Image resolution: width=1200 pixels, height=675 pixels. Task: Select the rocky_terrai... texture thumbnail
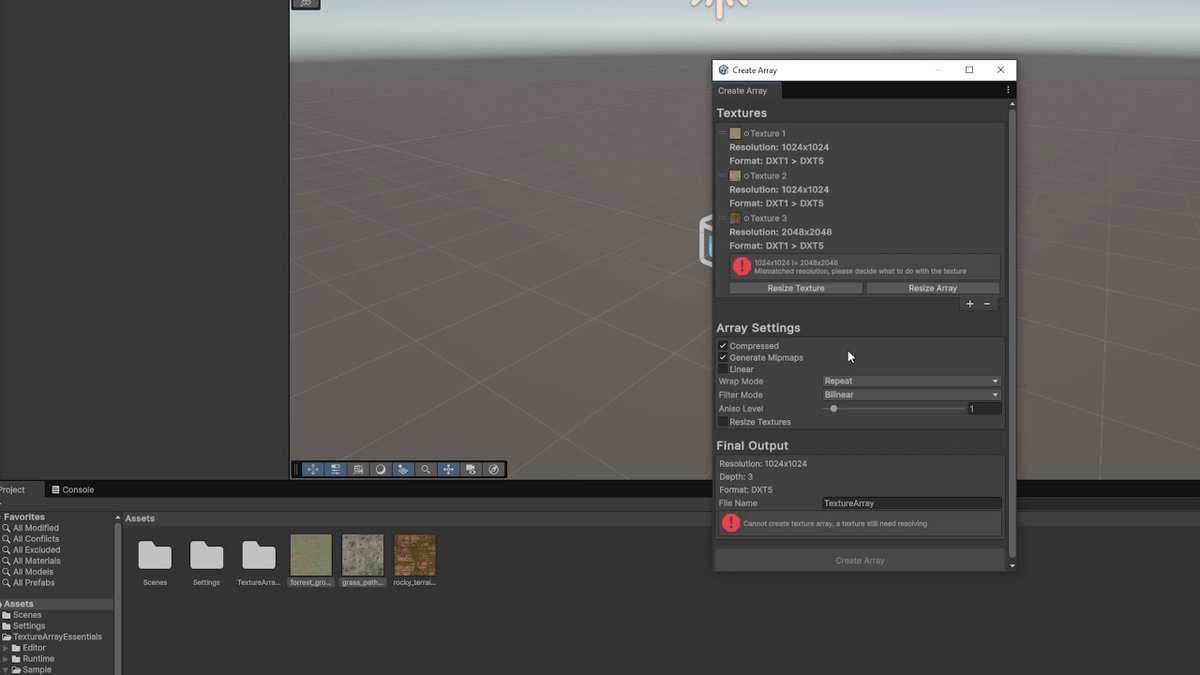(x=414, y=554)
